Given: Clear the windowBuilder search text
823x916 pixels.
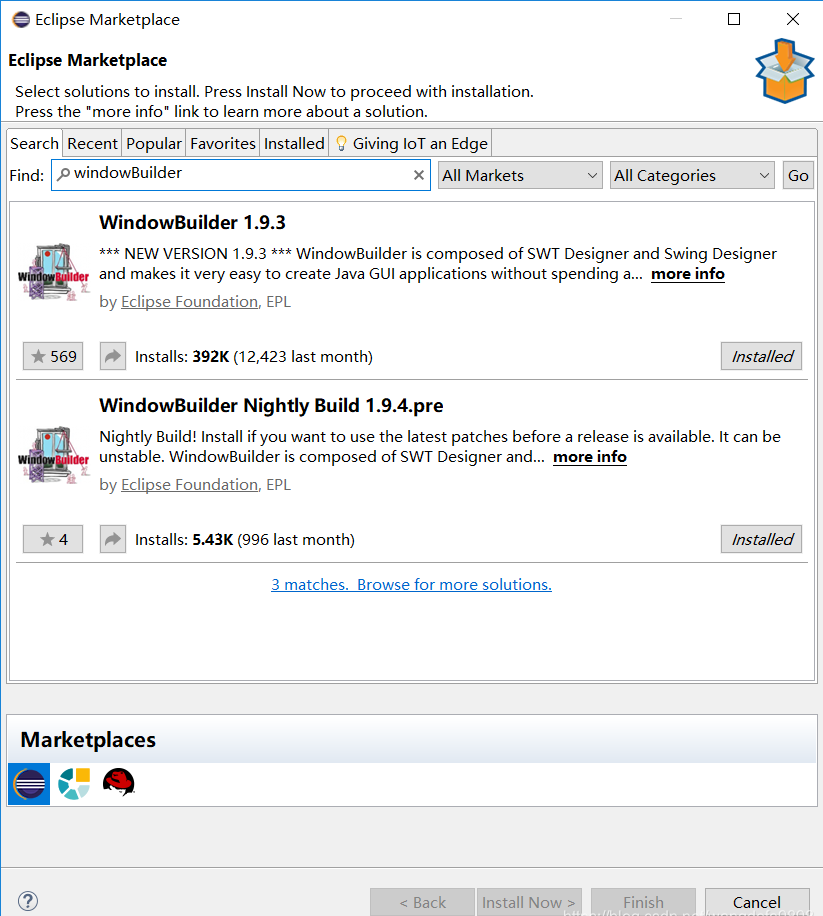Looking at the screenshot, I should [418, 175].
